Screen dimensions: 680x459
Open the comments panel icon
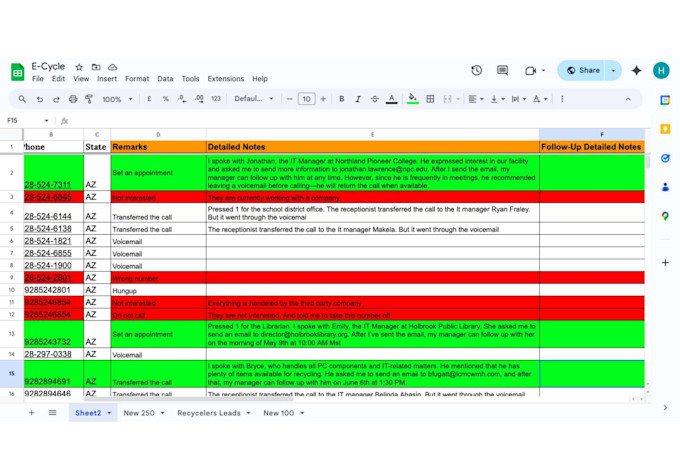[502, 70]
